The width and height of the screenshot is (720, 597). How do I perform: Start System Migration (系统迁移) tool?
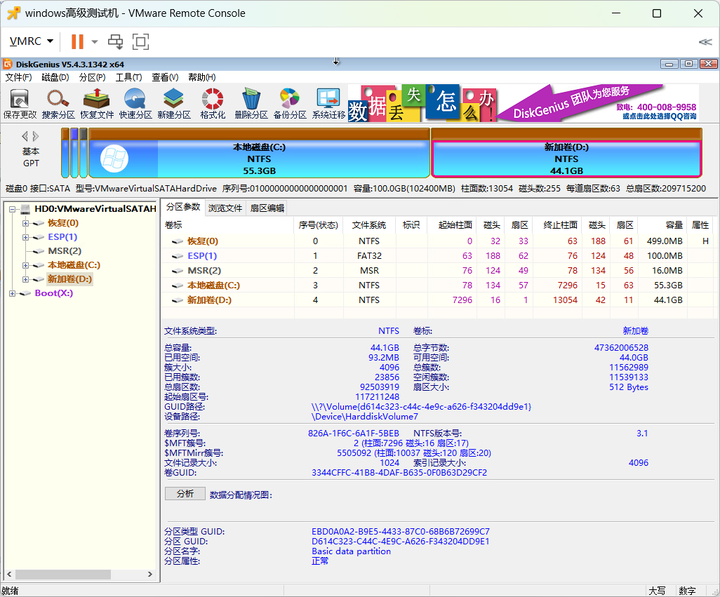(328, 103)
